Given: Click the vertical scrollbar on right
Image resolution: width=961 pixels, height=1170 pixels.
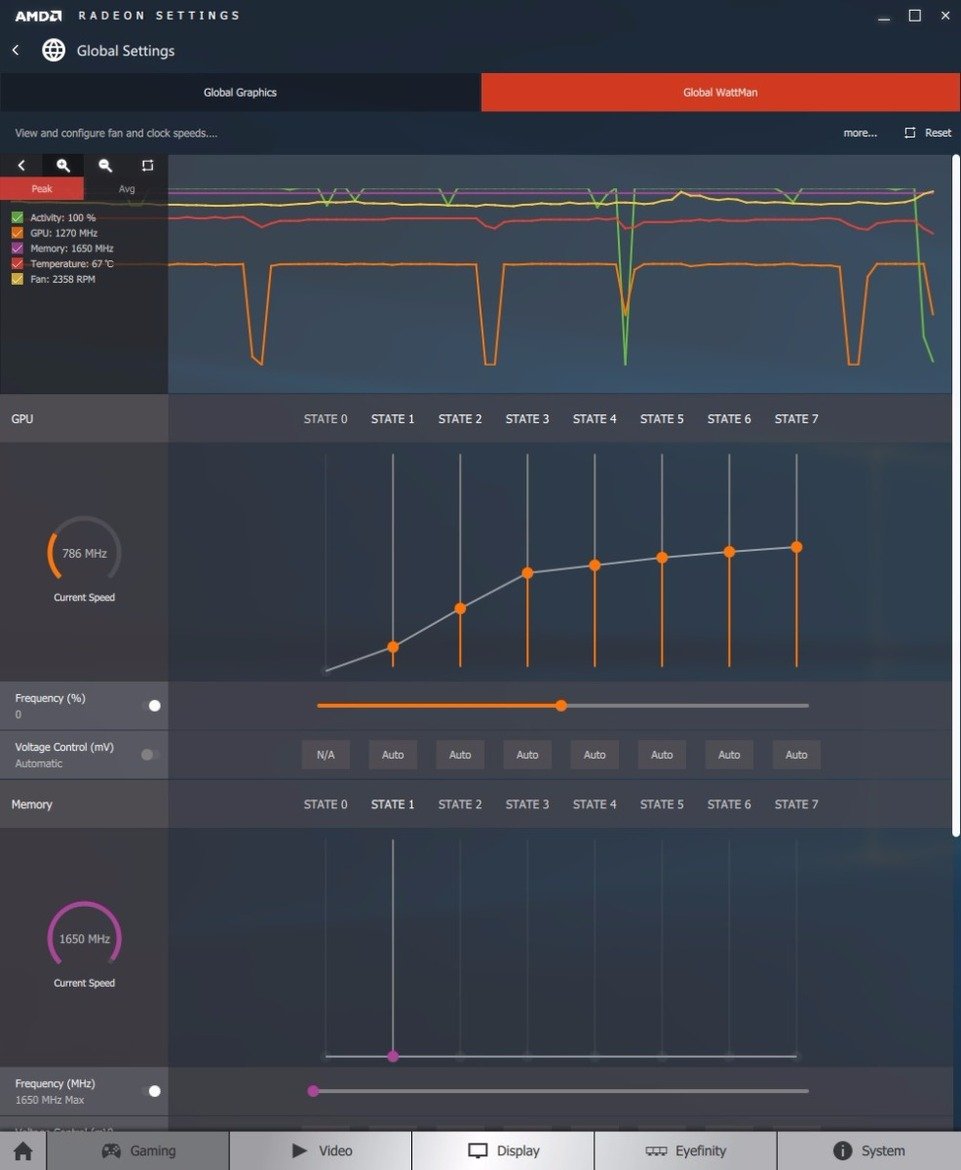Looking at the screenshot, I should point(956,496).
